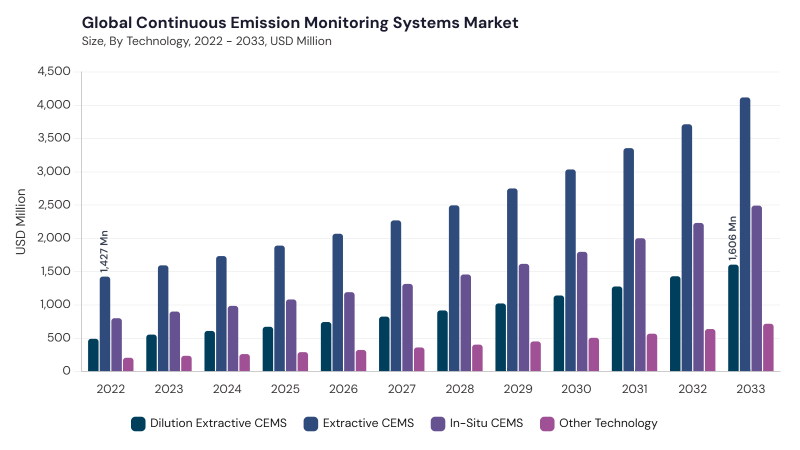The image size is (800, 450).
Task: Click the 2027 x-axis label
Action: [x=402, y=389]
